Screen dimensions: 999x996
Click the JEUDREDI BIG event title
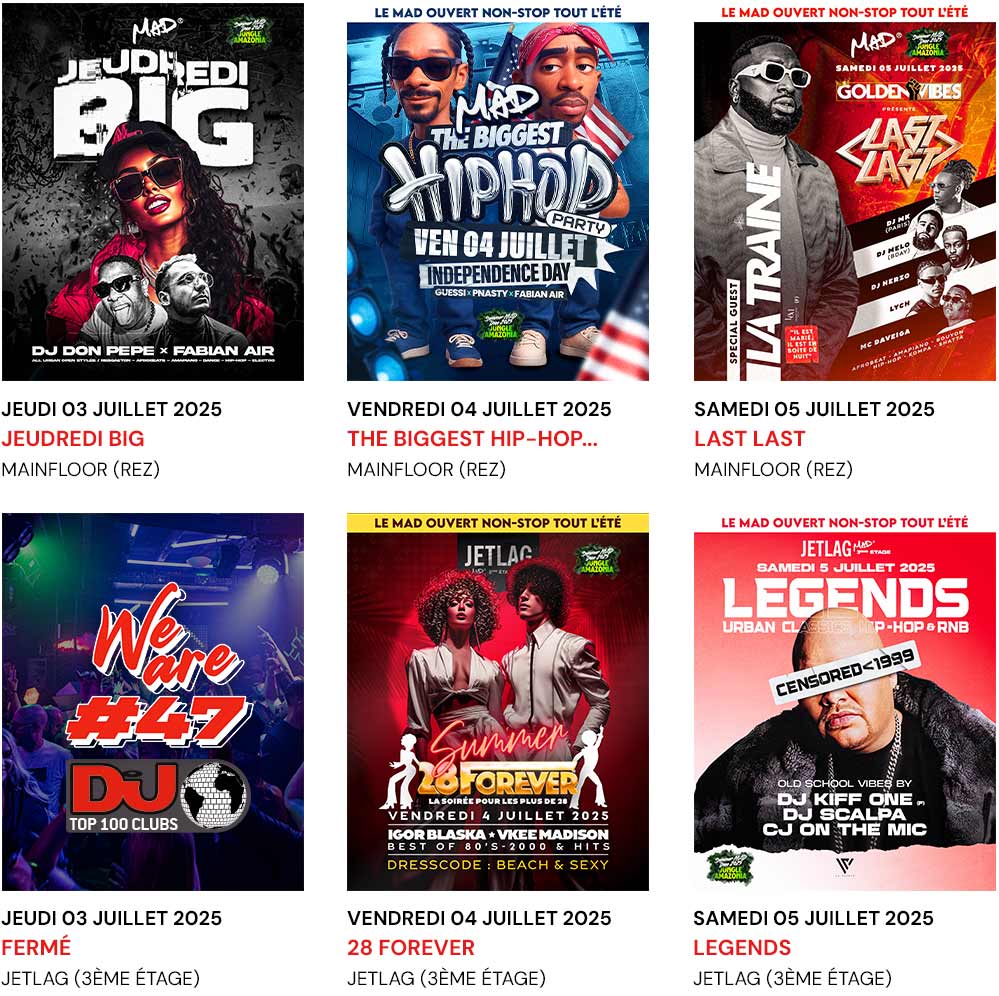click(73, 438)
